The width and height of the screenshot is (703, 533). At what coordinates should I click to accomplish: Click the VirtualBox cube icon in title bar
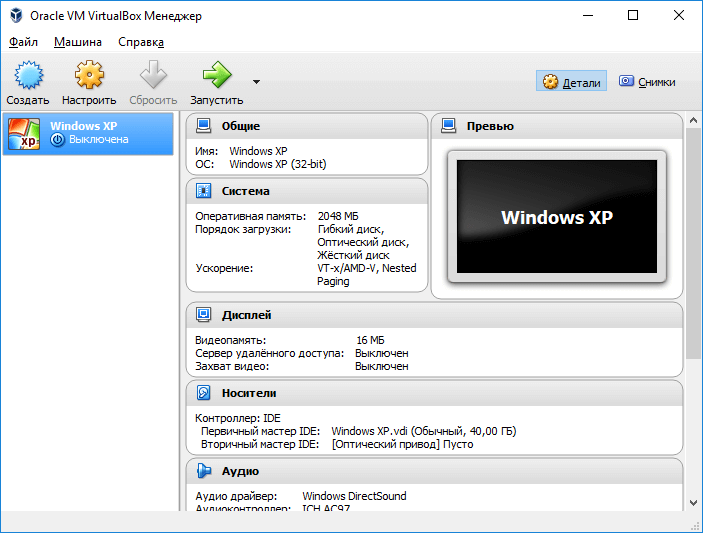coord(17,15)
